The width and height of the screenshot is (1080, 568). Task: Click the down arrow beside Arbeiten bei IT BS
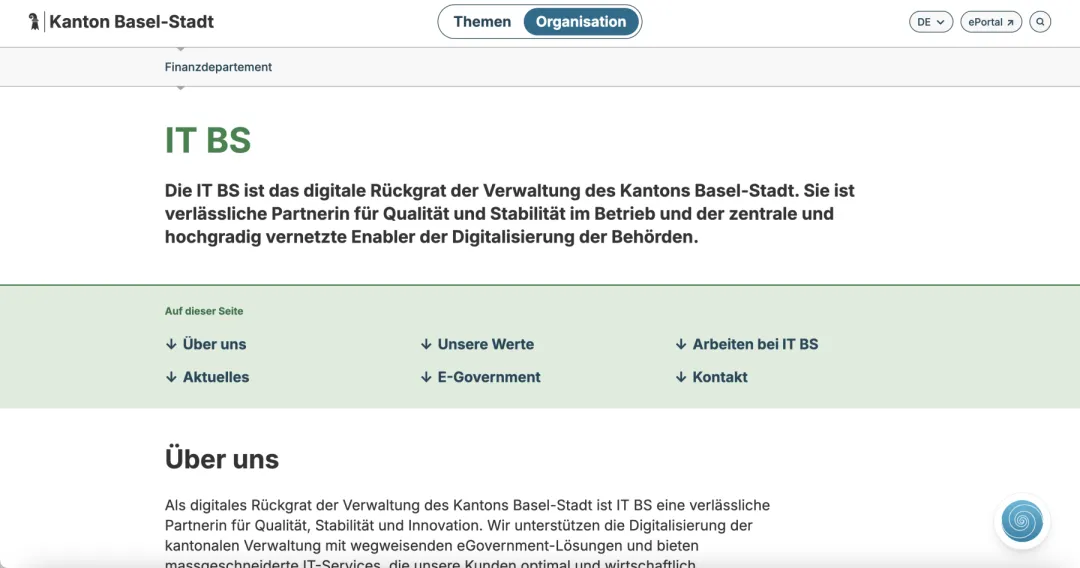[x=681, y=344]
